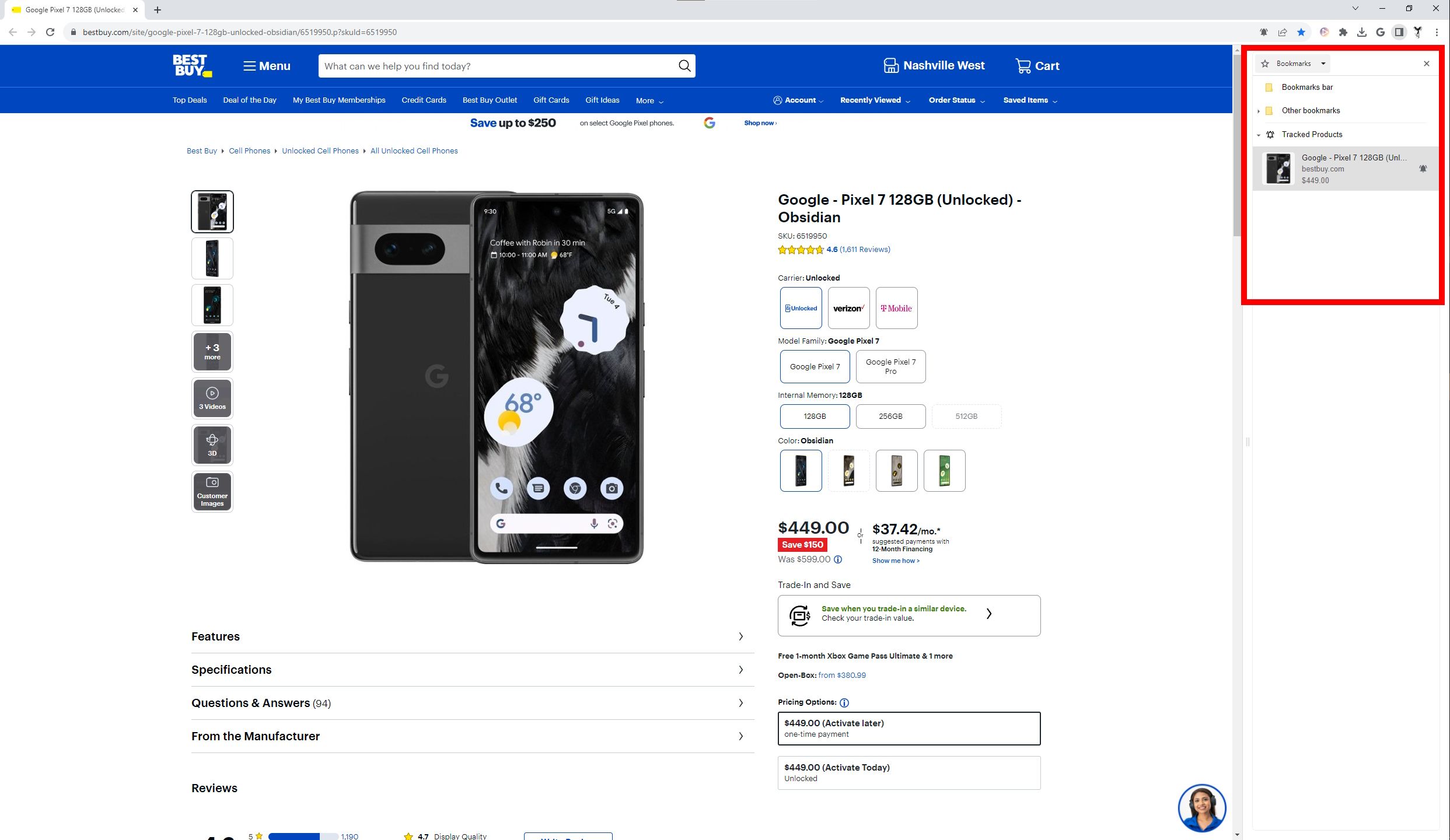
Task: Select Google Pixel 7 model family option
Action: (x=815, y=366)
